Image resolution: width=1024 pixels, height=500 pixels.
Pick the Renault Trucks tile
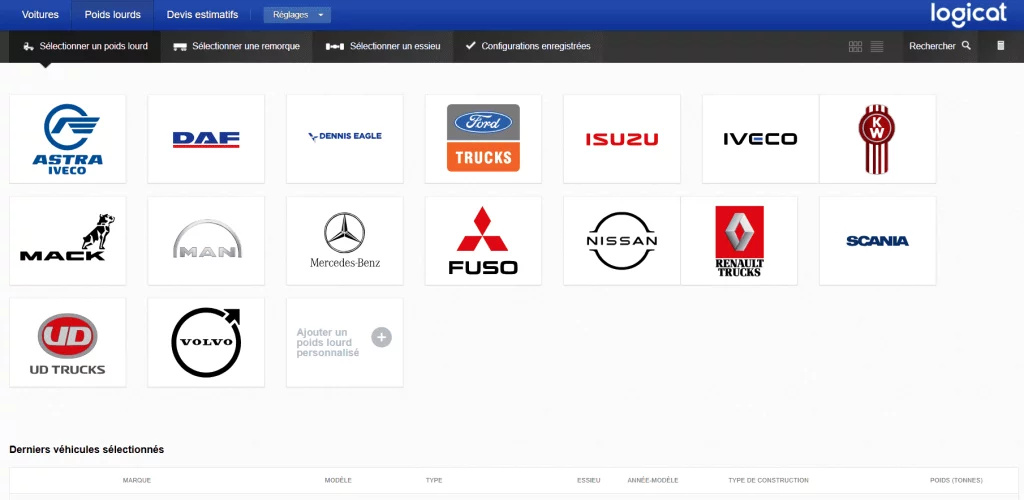pos(739,241)
